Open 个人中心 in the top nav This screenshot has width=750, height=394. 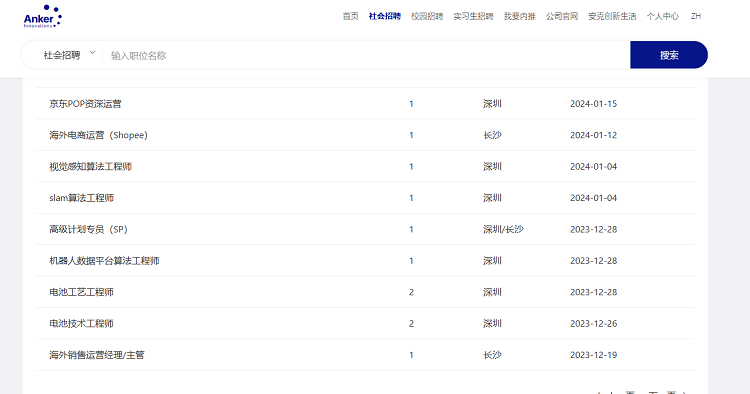pyautogui.click(x=662, y=16)
